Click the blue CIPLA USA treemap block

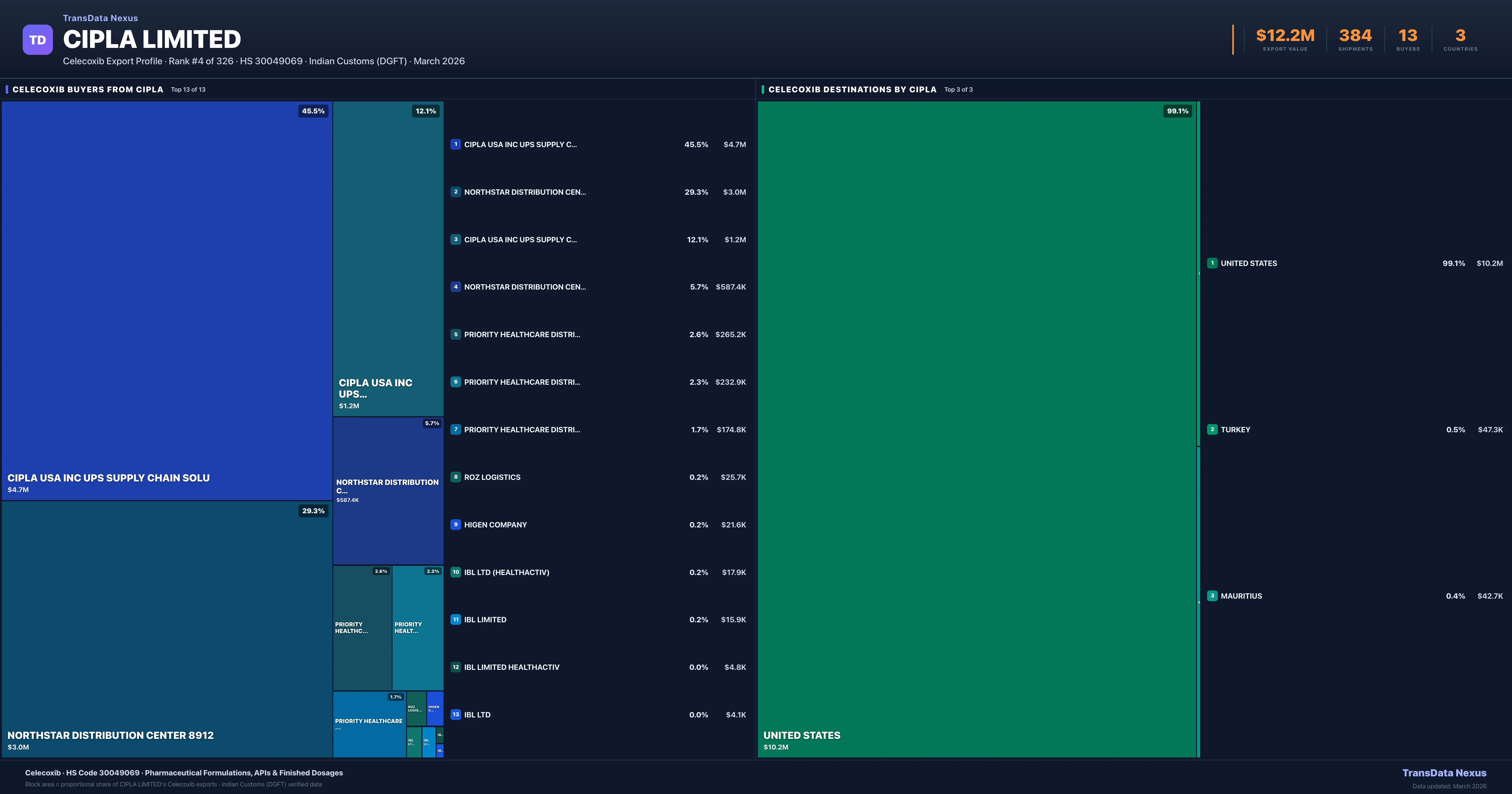click(166, 294)
